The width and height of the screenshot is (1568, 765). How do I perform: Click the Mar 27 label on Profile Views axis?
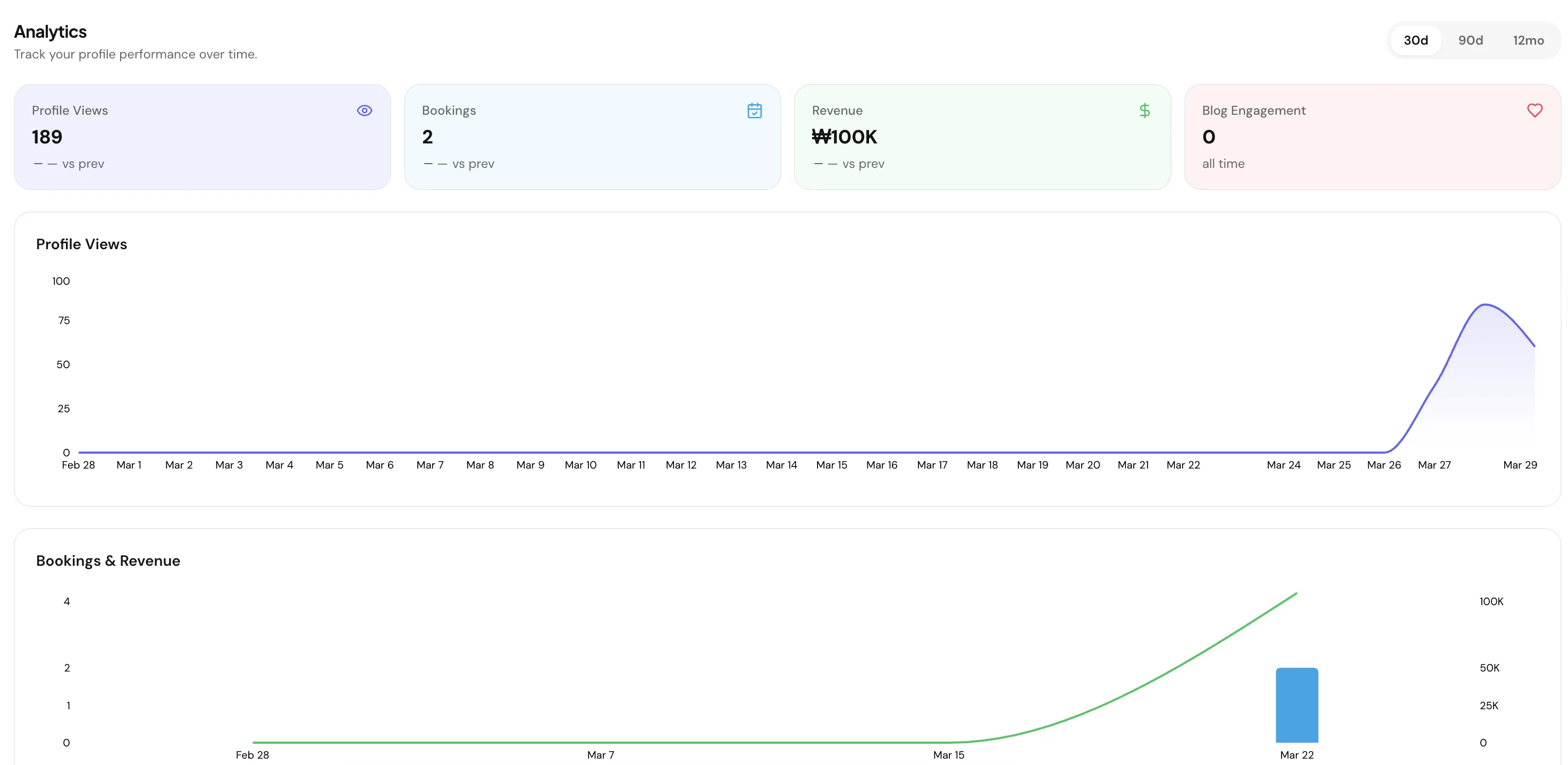click(x=1434, y=465)
